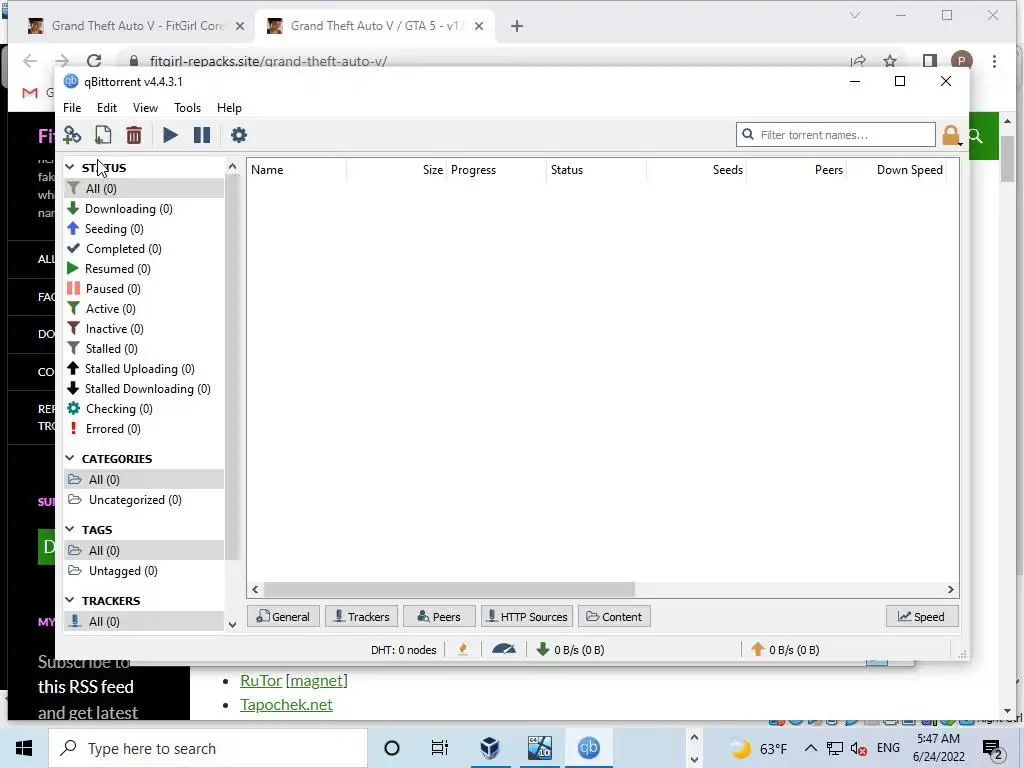Reload the Chrome page
Screen dimensions: 1024x768
coord(93,61)
